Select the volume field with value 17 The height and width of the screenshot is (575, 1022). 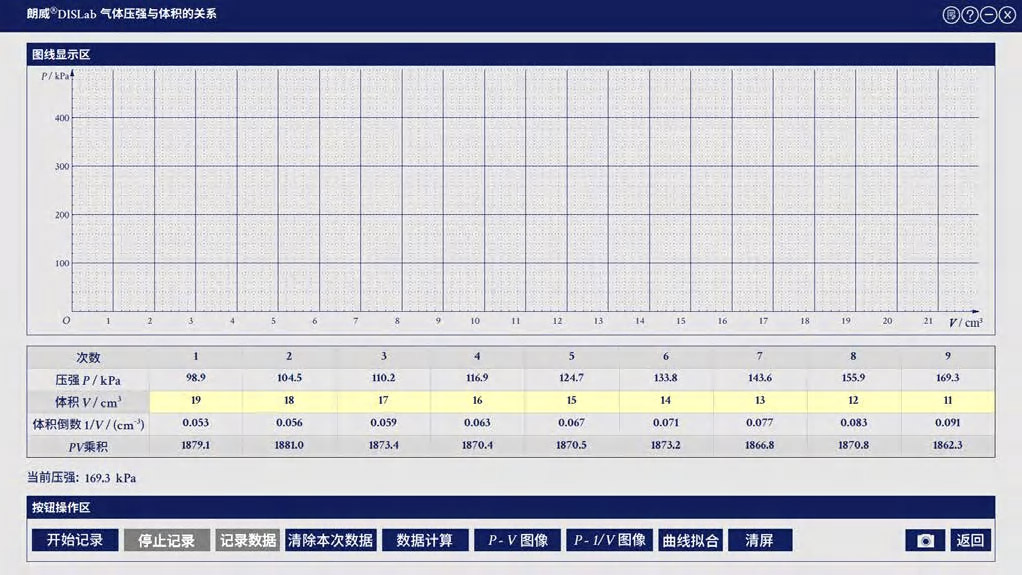coord(384,401)
